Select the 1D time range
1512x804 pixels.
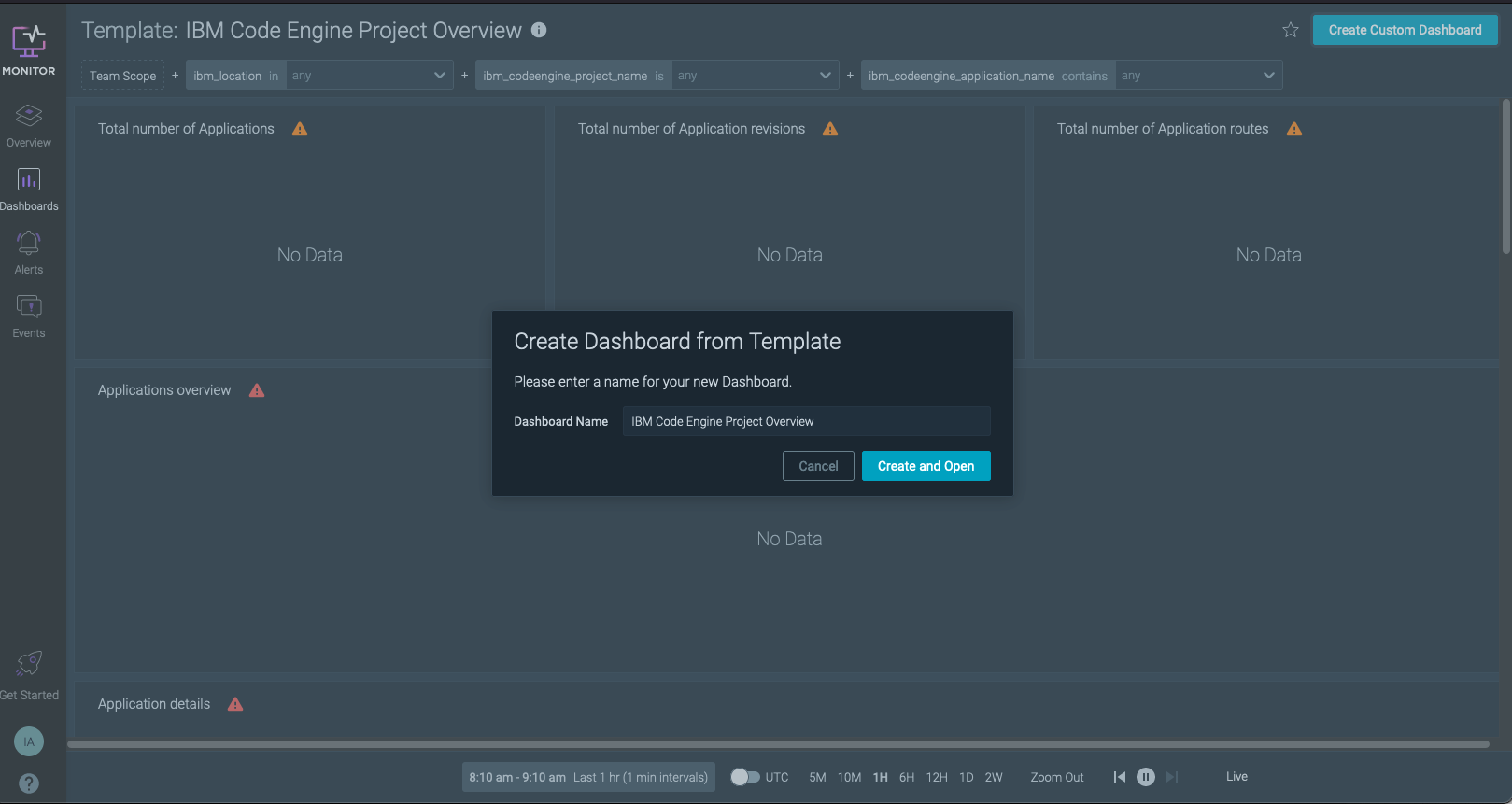tap(967, 777)
